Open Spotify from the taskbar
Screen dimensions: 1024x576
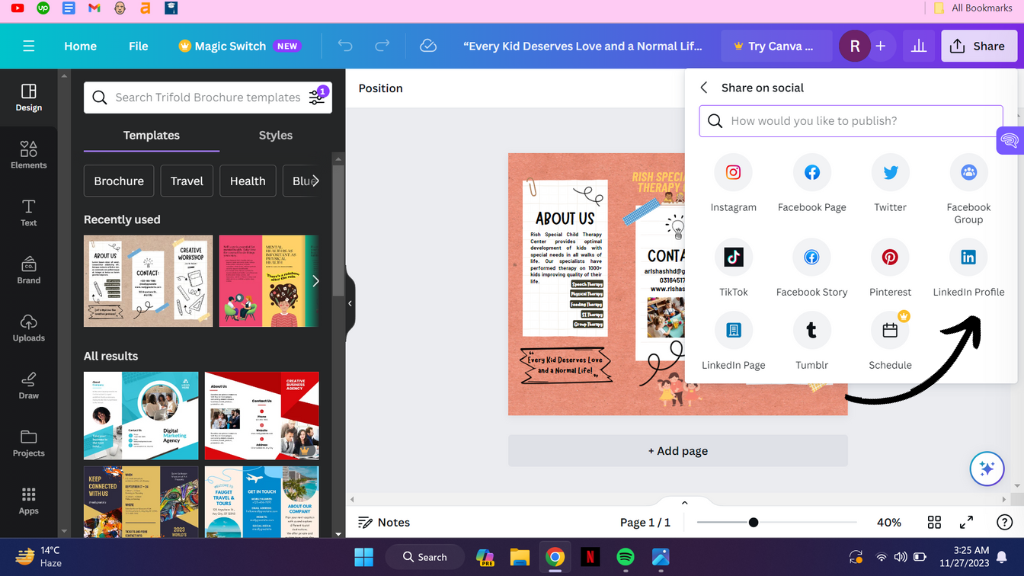[x=625, y=557]
